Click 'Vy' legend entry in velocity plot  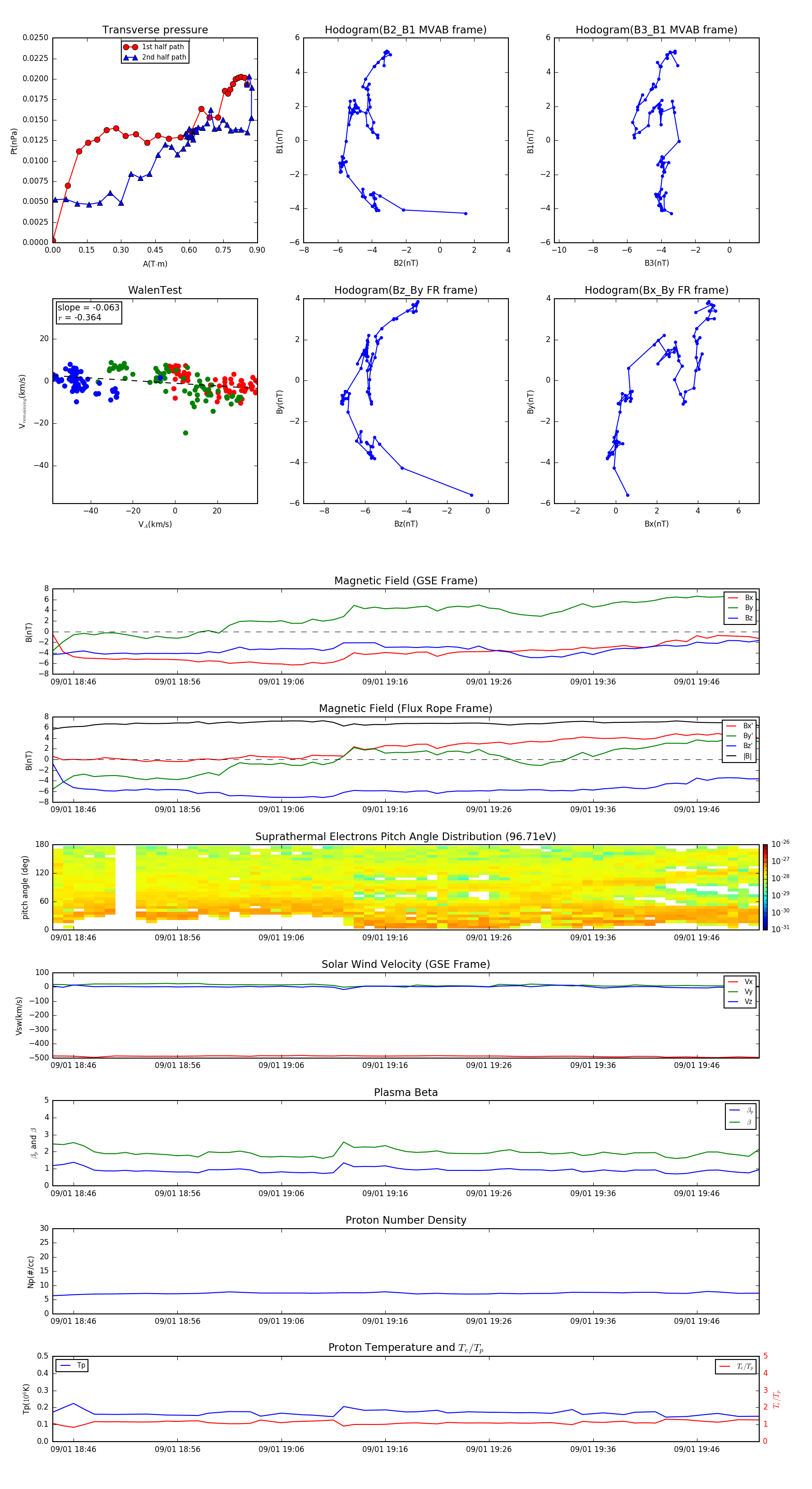point(740,991)
